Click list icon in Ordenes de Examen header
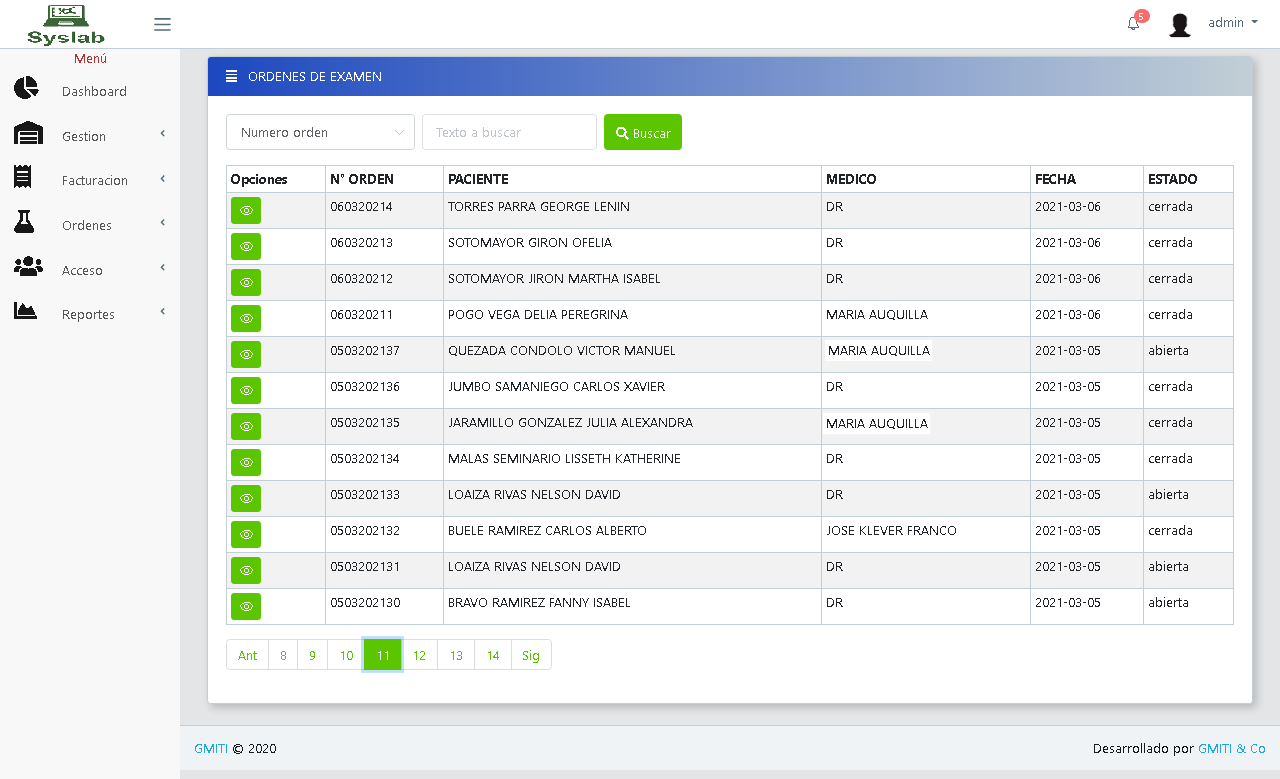 point(232,76)
